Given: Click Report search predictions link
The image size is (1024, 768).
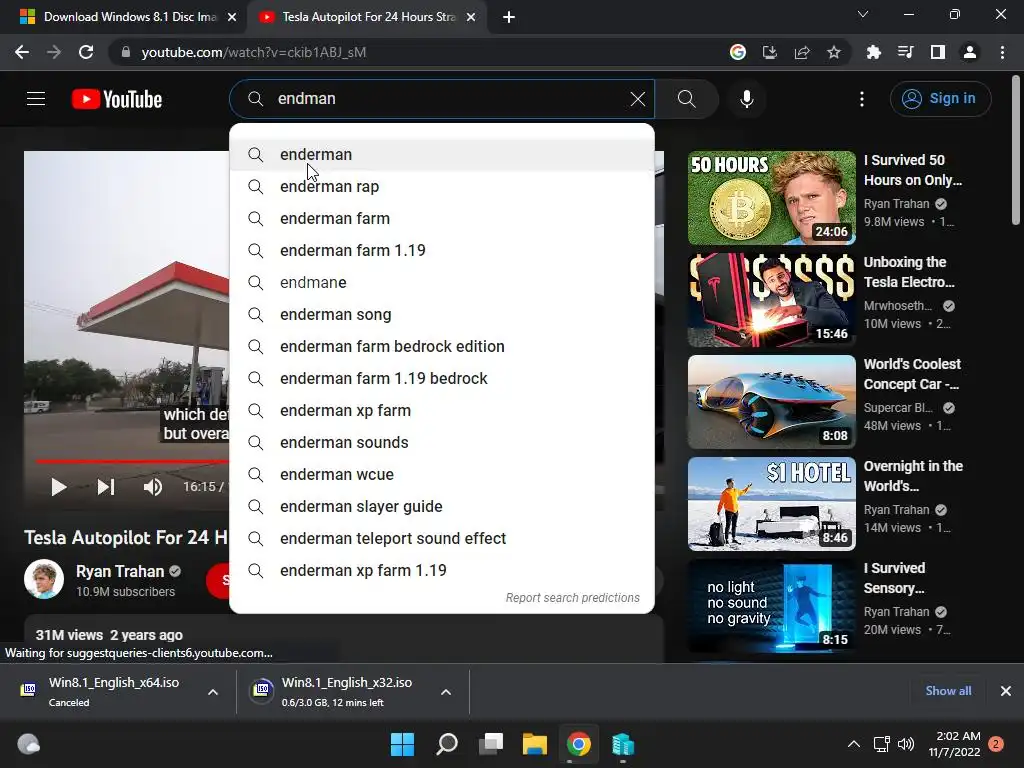Looking at the screenshot, I should pyautogui.click(x=573, y=598).
